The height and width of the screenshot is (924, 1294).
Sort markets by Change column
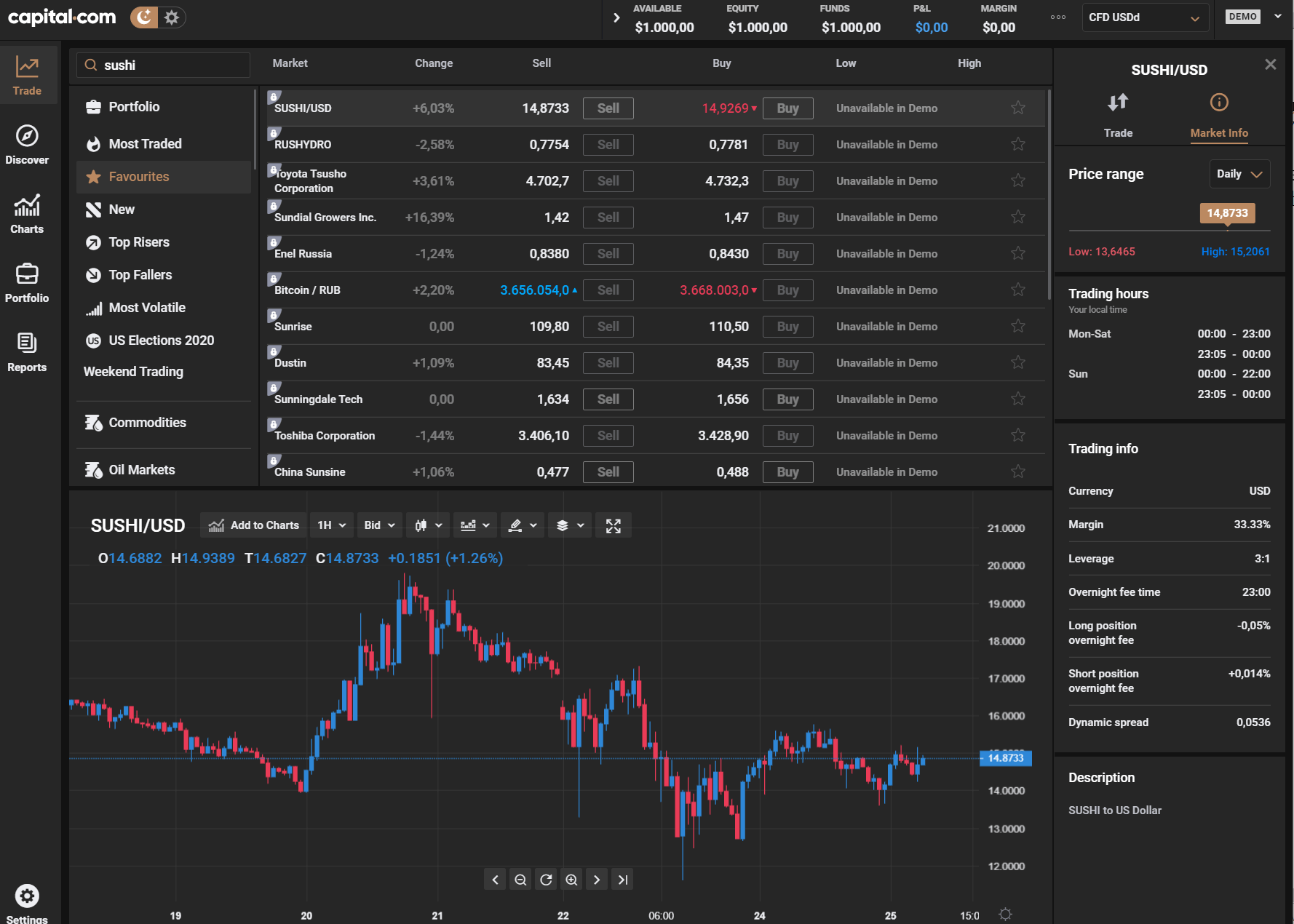pos(434,63)
